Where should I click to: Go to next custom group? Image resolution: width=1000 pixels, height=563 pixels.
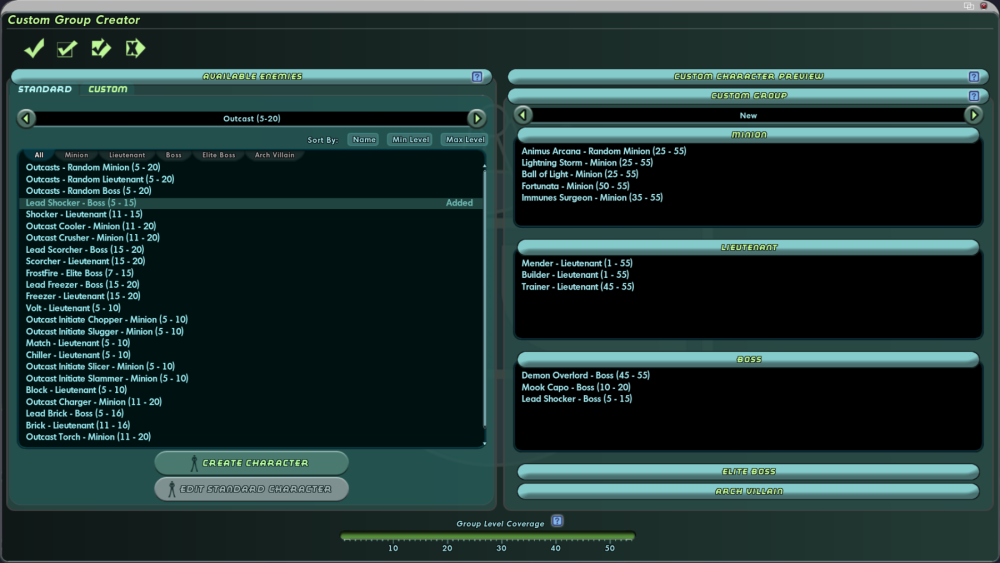pyautogui.click(x=973, y=115)
